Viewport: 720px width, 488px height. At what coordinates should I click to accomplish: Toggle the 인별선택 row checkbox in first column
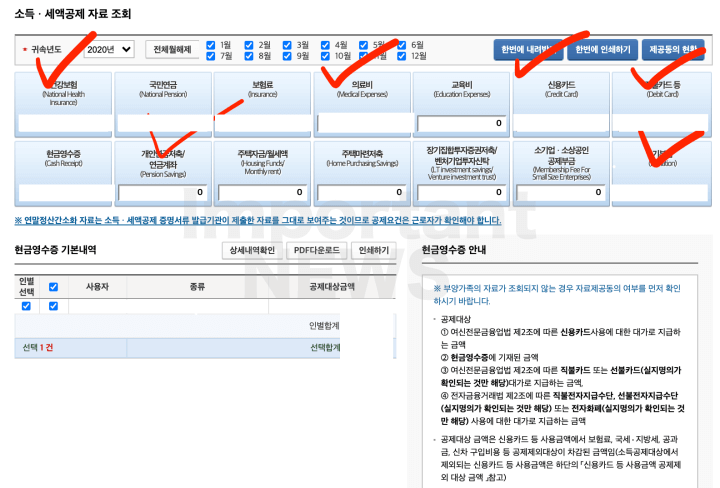[26, 306]
